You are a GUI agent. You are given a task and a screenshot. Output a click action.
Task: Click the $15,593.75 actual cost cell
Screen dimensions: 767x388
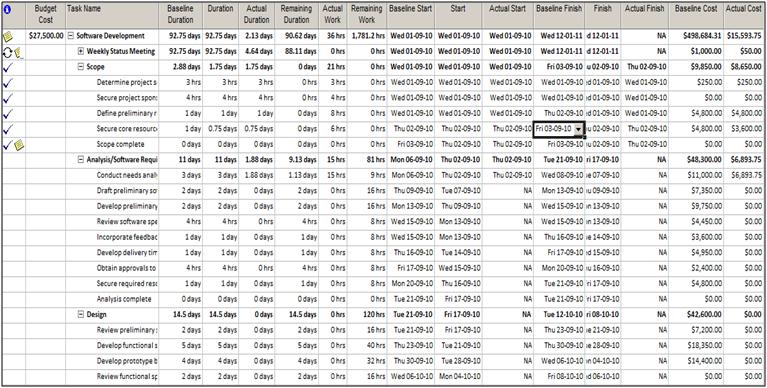(743, 36)
